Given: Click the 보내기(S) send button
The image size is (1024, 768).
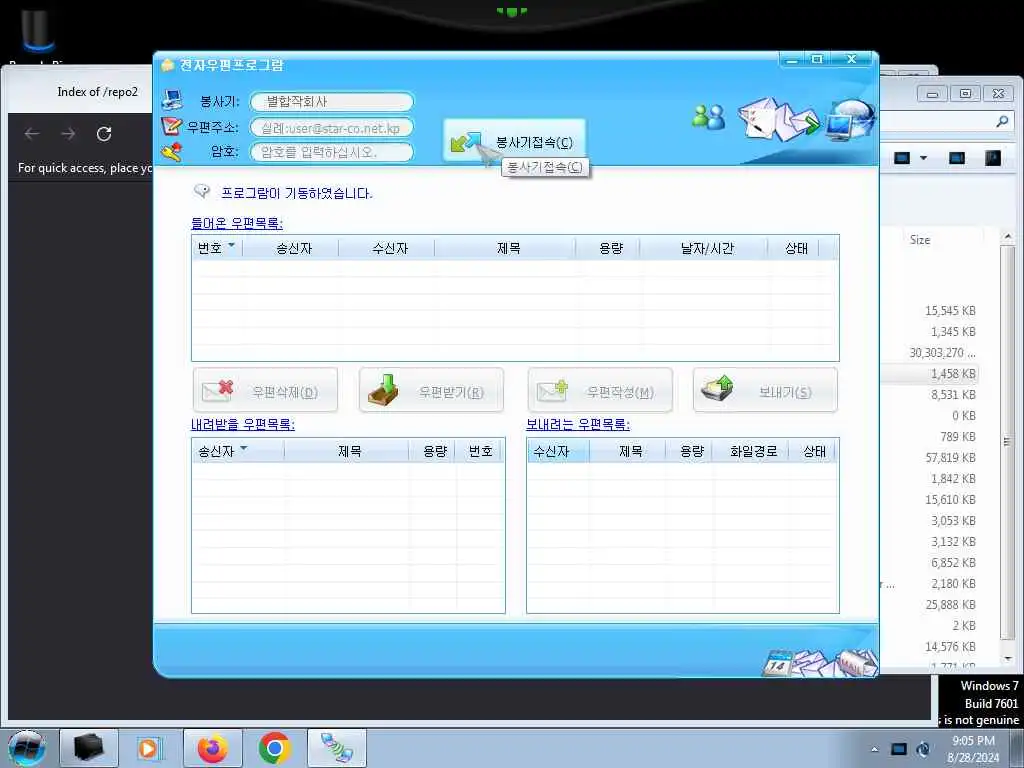Looking at the screenshot, I should [765, 391].
